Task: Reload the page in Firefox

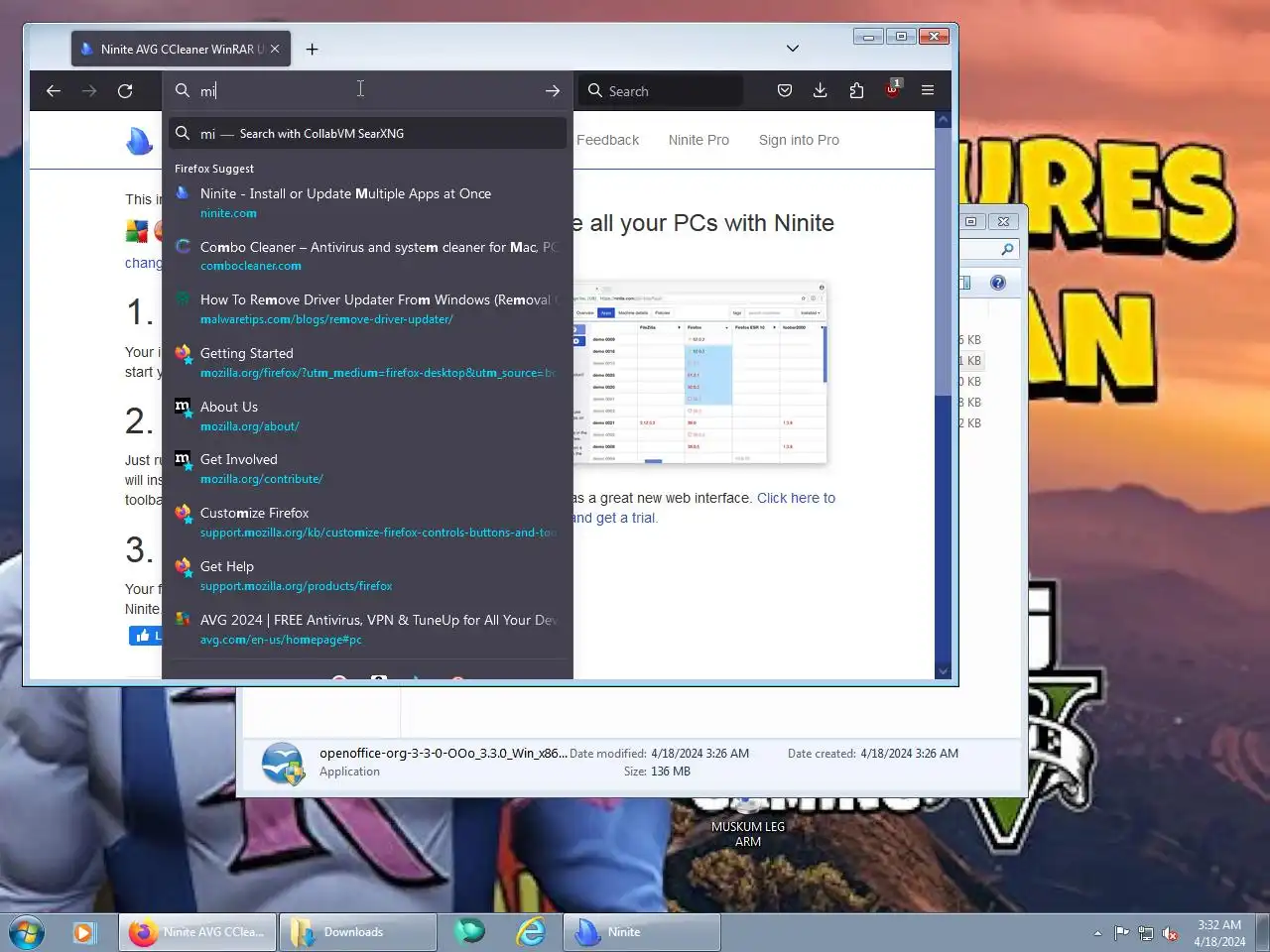Action: [x=125, y=91]
